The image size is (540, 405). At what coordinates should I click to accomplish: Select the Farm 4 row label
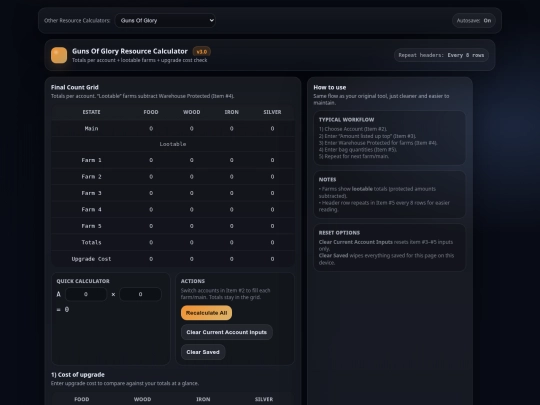point(91,209)
